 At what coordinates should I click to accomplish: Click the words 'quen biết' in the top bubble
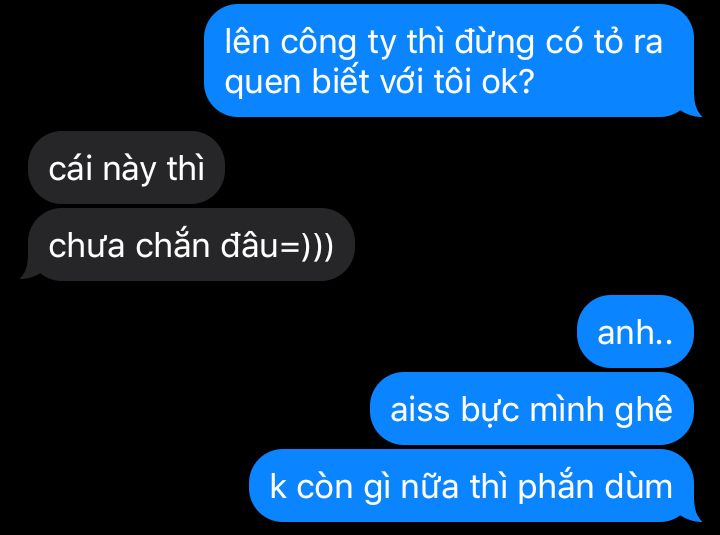(x=297, y=84)
